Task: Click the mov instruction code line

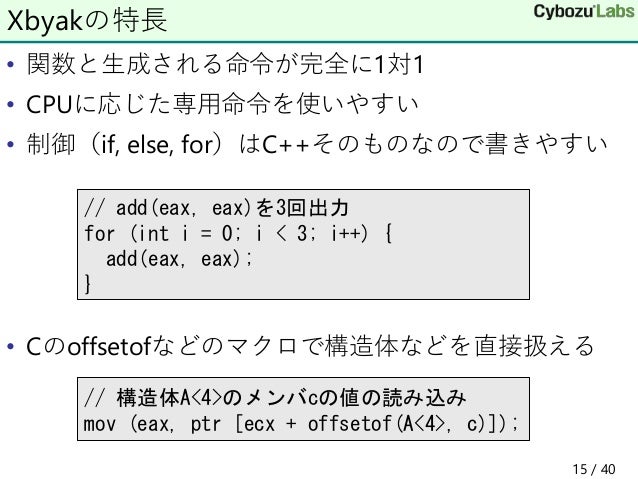Action: 301,424
